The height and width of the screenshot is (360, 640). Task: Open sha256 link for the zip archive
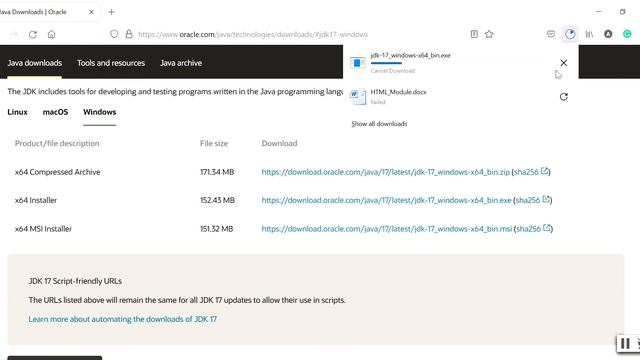coord(531,172)
